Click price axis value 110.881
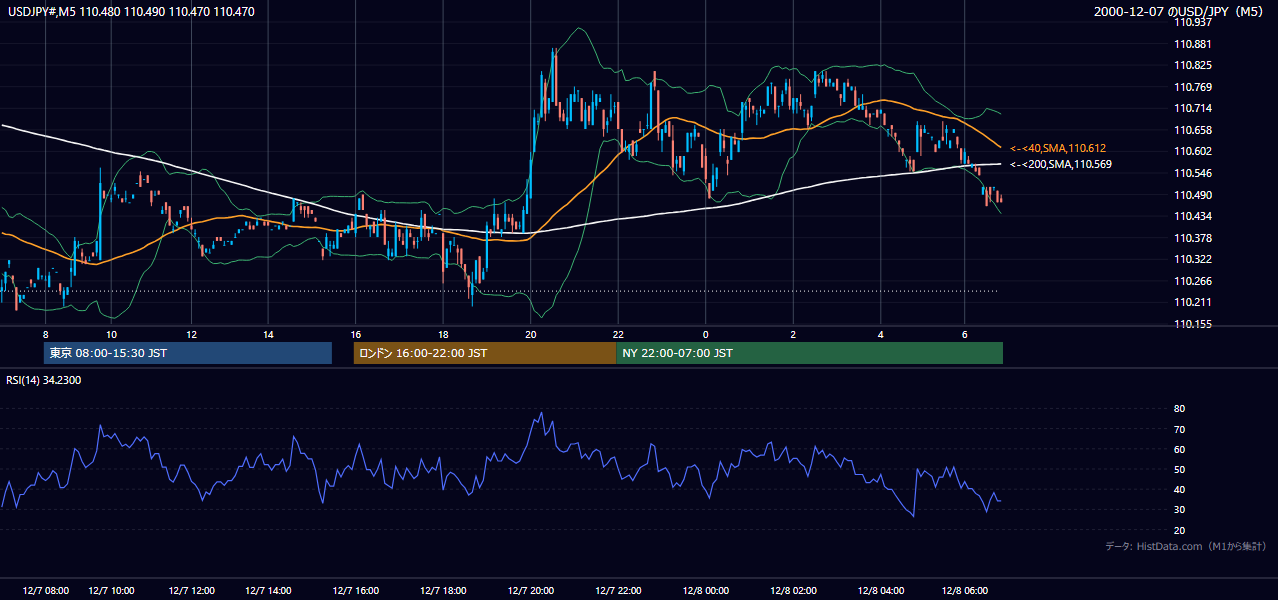 (x=1192, y=44)
